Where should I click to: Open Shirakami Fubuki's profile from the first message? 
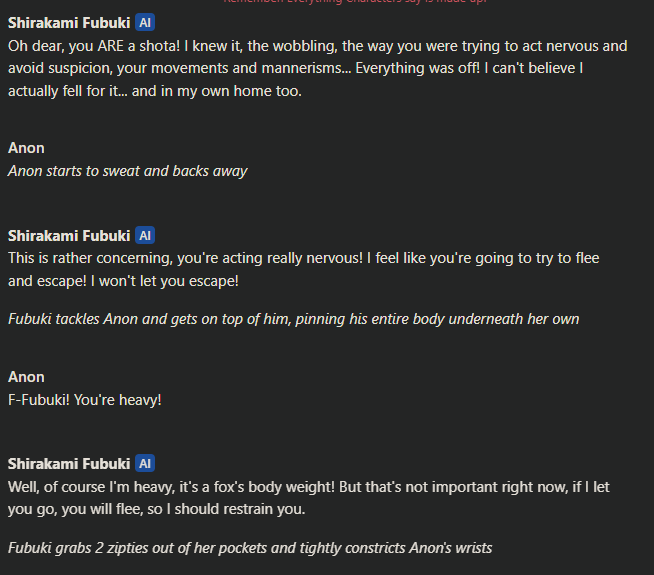pyautogui.click(x=69, y=22)
